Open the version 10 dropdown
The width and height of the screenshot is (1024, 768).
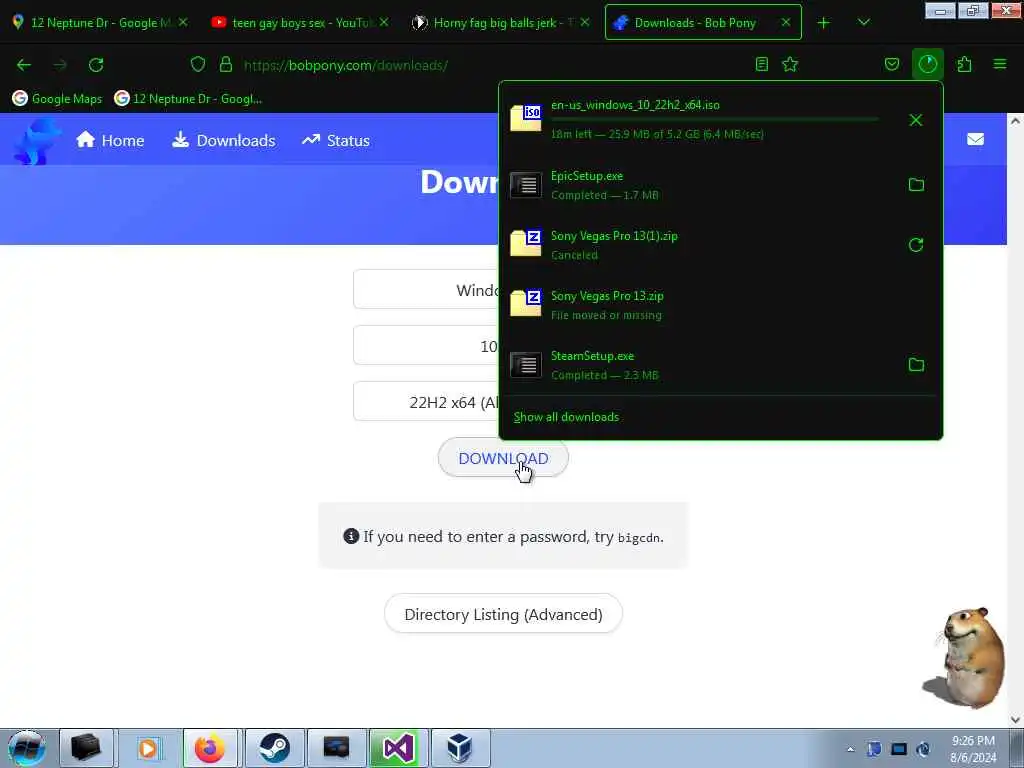[x=426, y=345]
